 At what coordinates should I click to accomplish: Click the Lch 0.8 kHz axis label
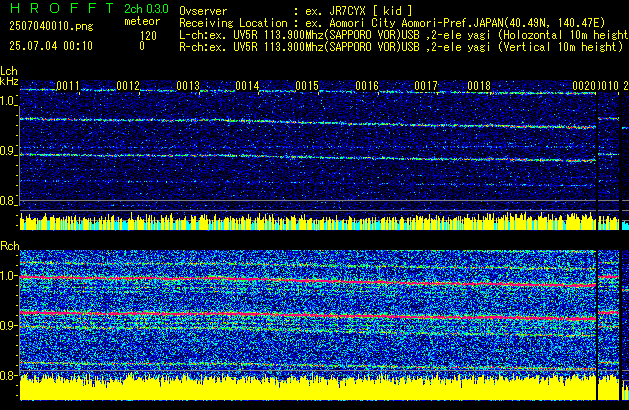(x=8, y=201)
